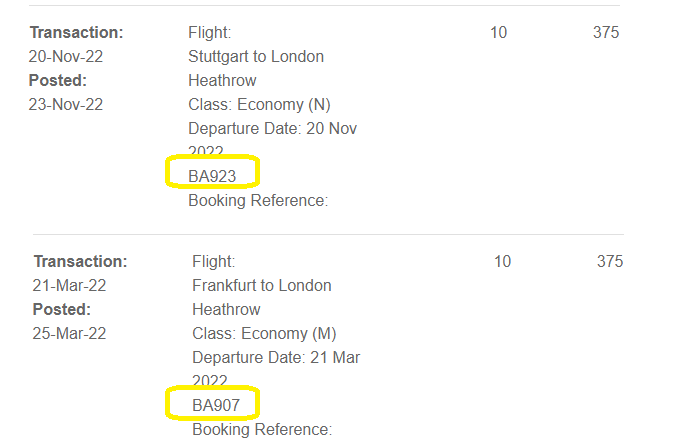Viewport: 694px width, 438px height.
Task: Select the Stuttgart to London route text
Action: (256, 56)
